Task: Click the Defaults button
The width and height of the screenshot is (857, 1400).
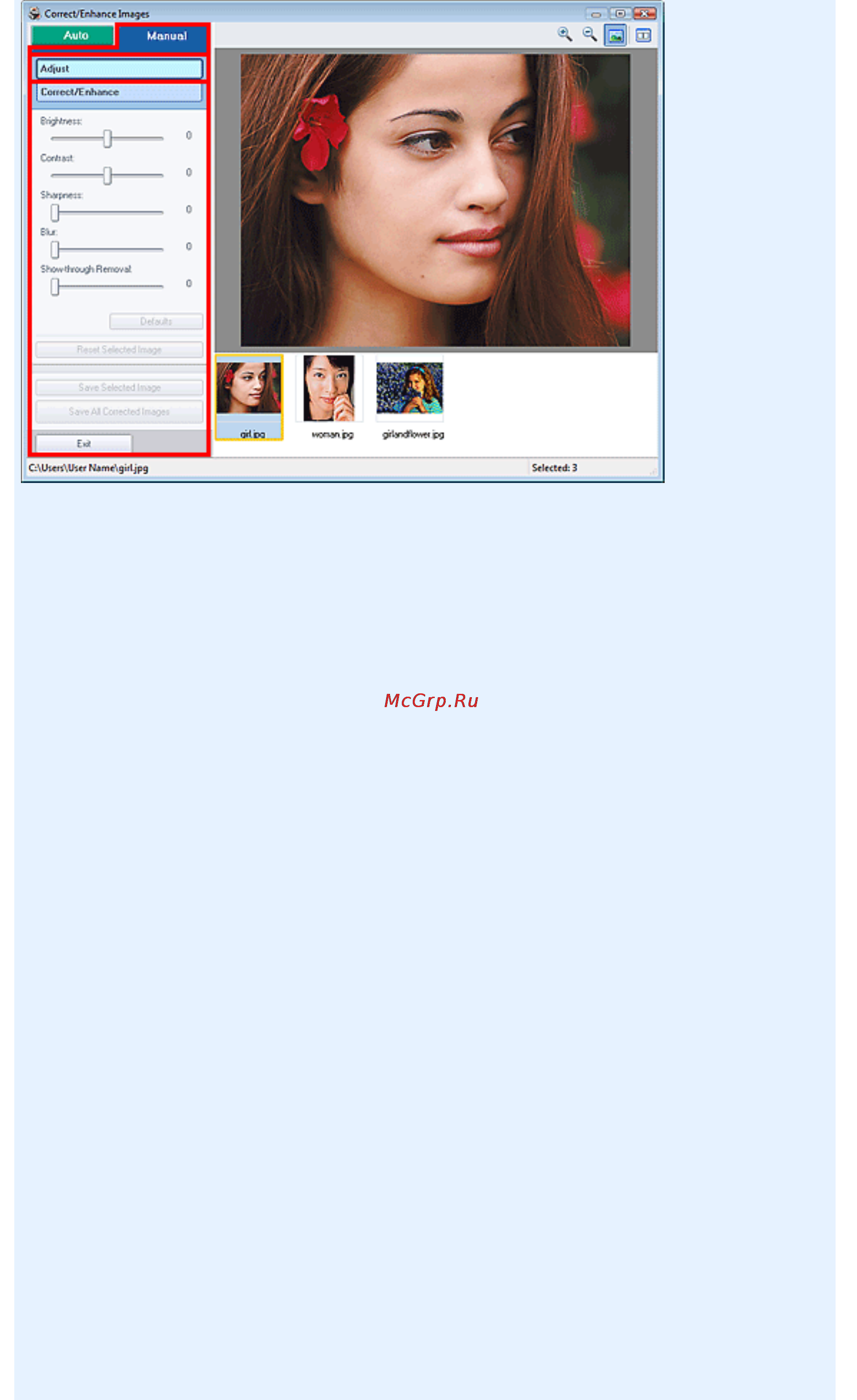Action: pyautogui.click(x=156, y=322)
